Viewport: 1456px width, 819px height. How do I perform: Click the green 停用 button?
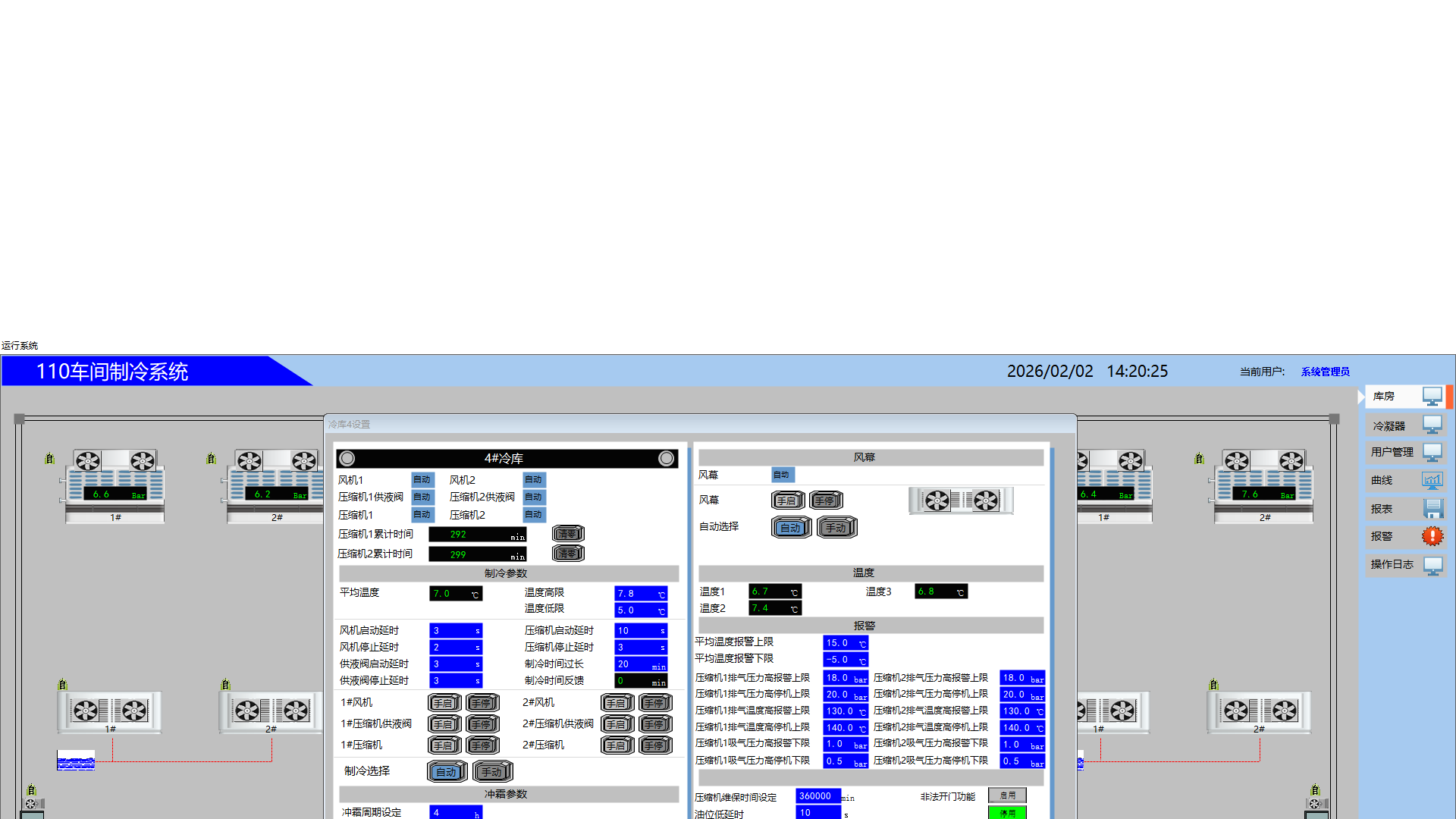point(1007,813)
